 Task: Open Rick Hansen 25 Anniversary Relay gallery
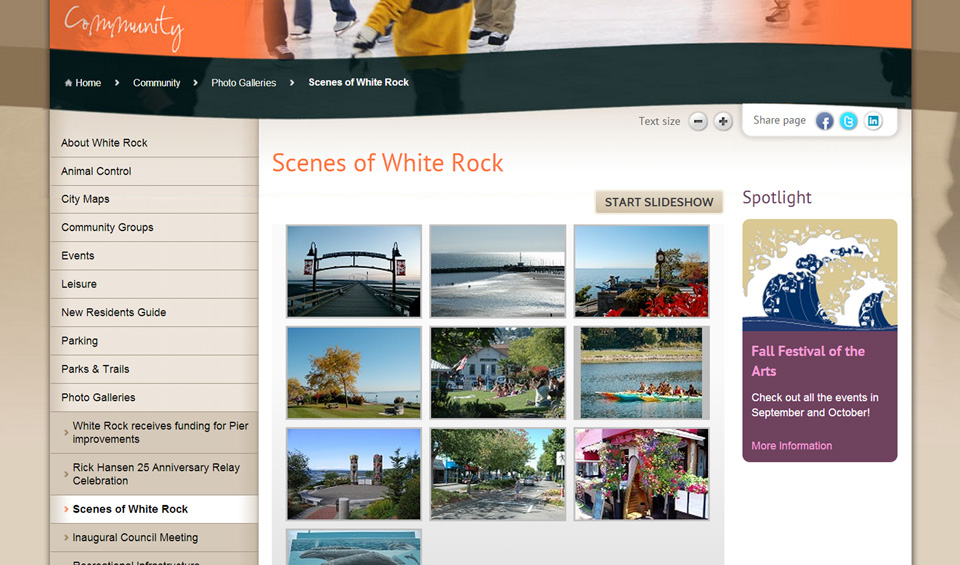[154, 474]
